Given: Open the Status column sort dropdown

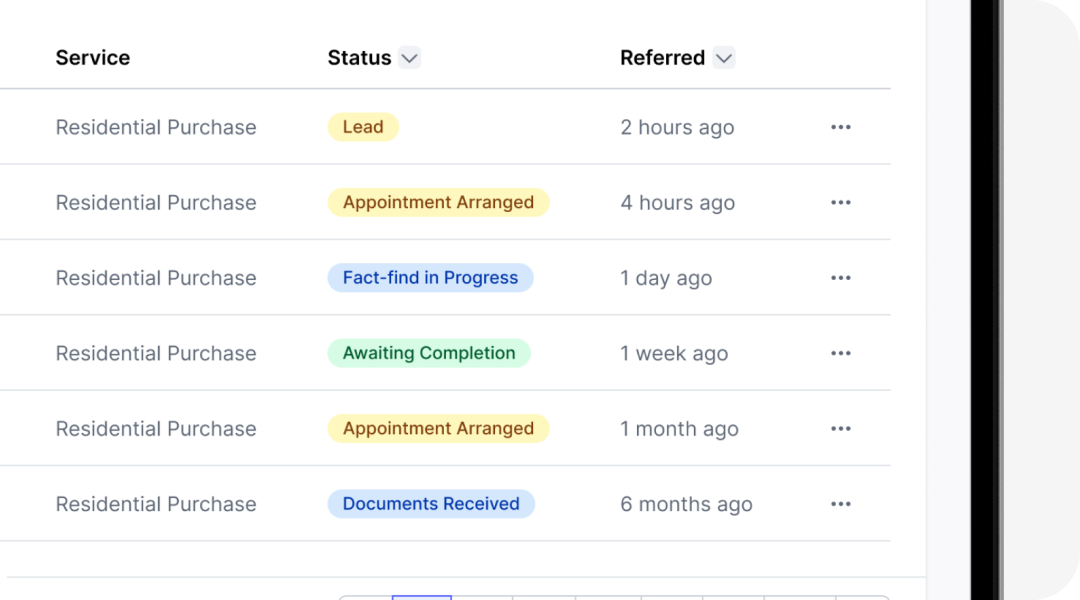Looking at the screenshot, I should (409, 58).
